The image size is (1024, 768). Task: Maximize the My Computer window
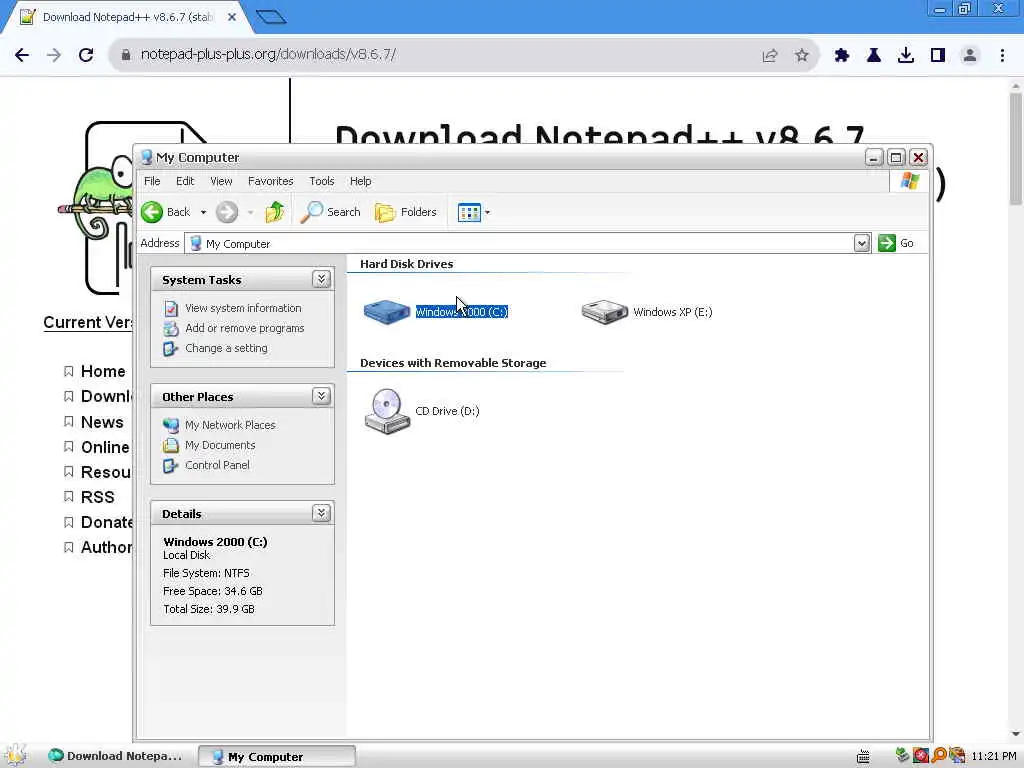[x=896, y=157]
